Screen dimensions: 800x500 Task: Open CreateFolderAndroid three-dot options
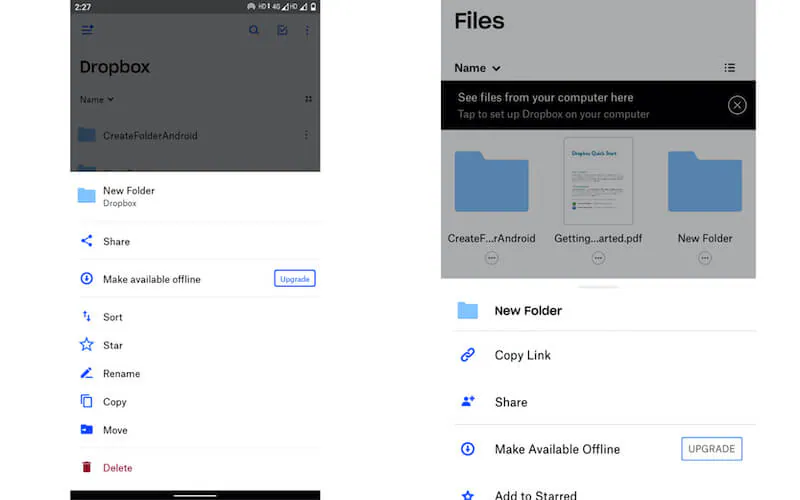[x=306, y=135]
